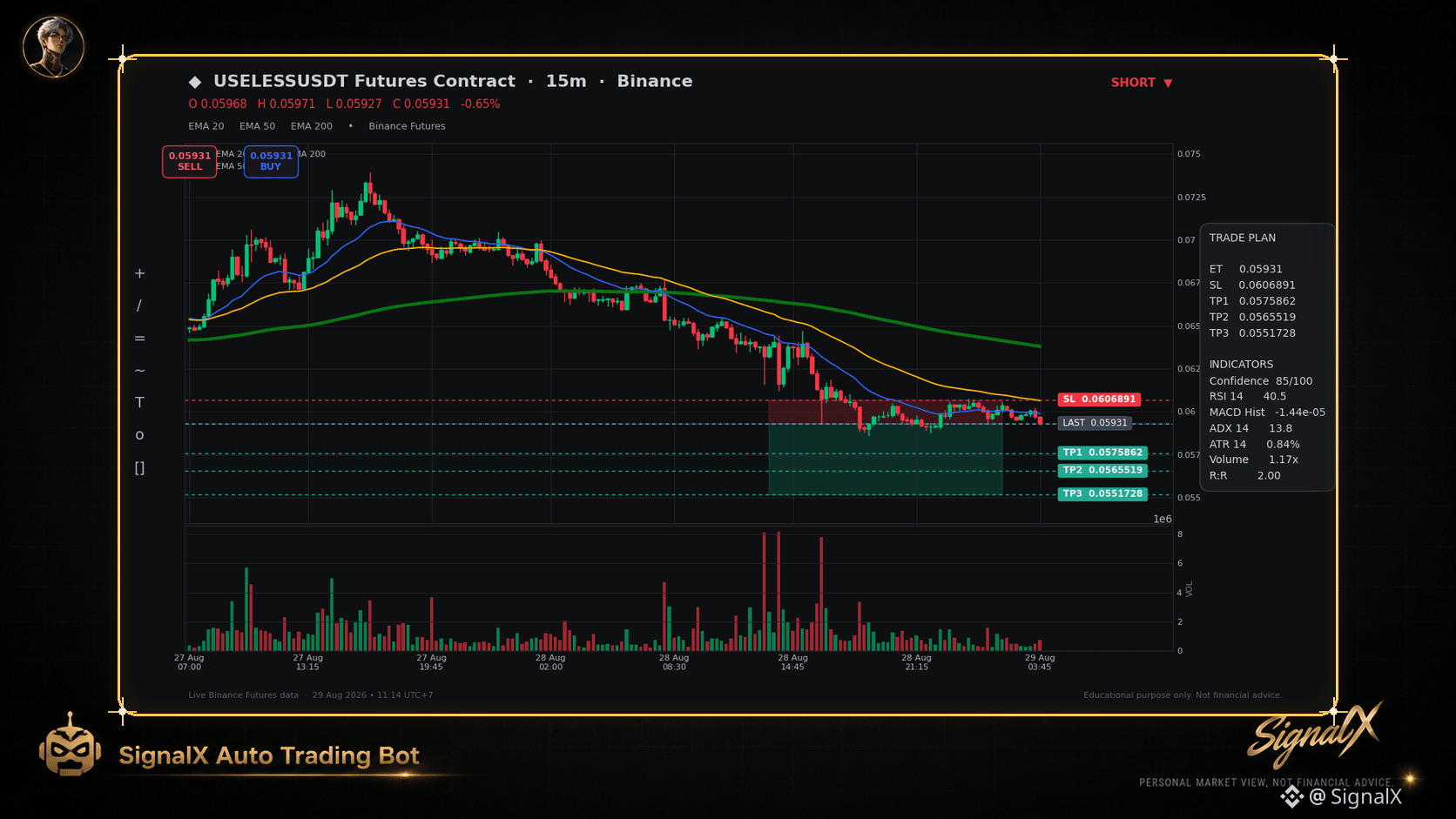Click the red SELL 0.05931 button
Image resolution: width=1456 pixels, height=819 pixels.
189,161
